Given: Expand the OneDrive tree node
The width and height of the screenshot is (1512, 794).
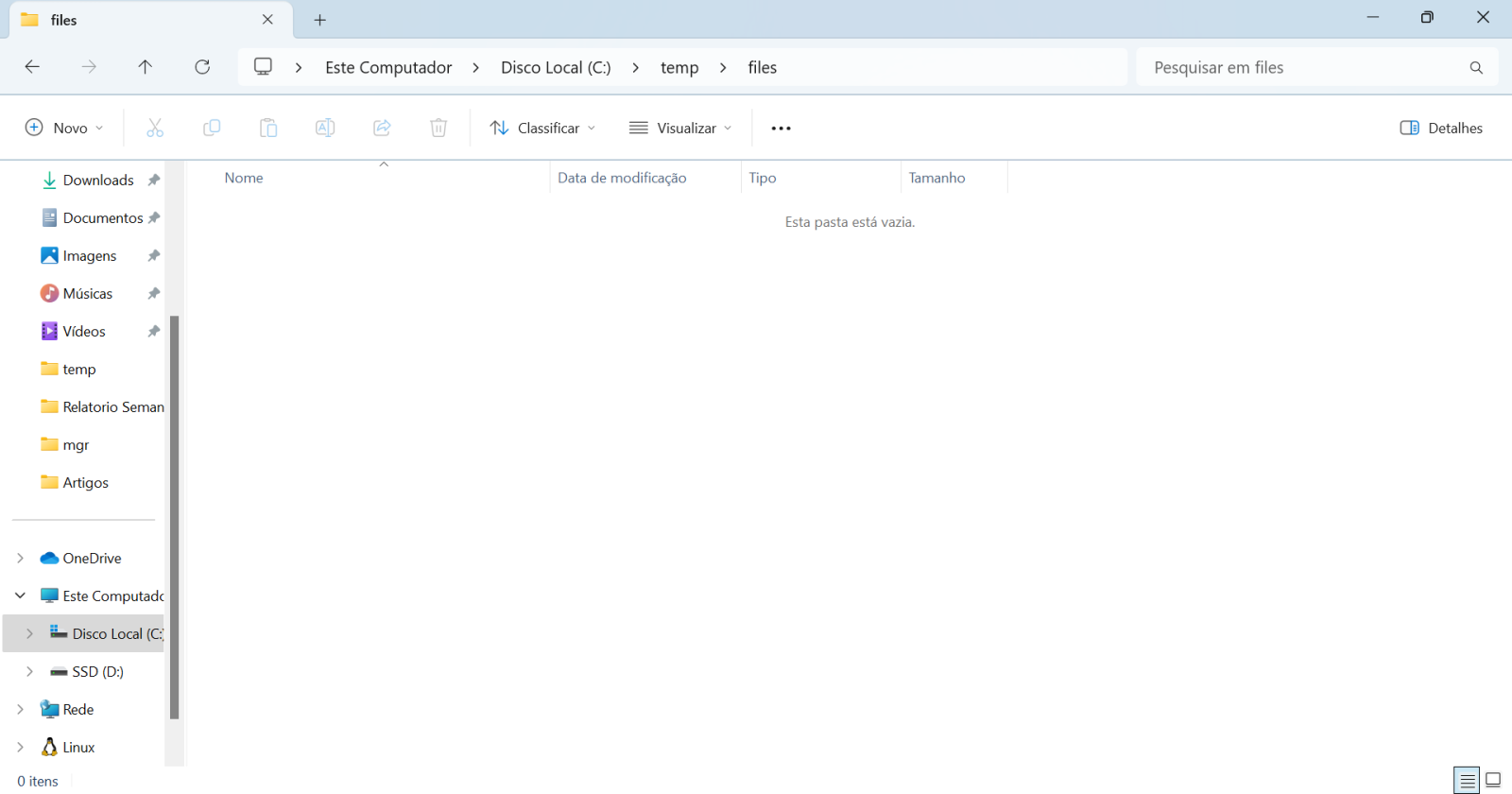Looking at the screenshot, I should click(x=20, y=559).
